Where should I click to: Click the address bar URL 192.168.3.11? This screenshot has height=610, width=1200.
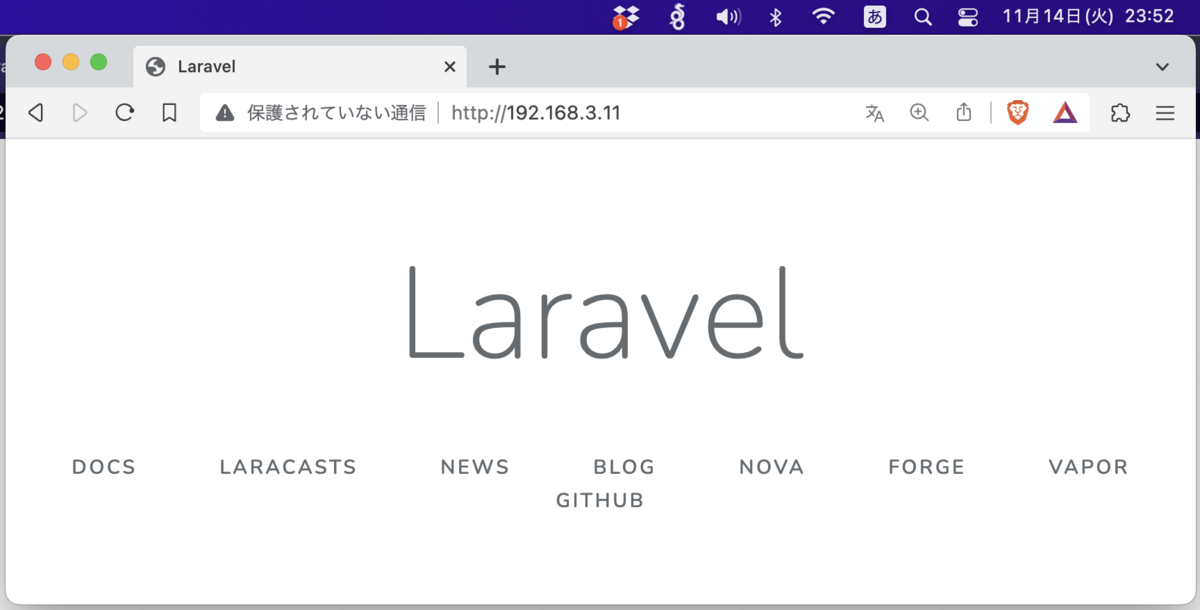(x=536, y=113)
